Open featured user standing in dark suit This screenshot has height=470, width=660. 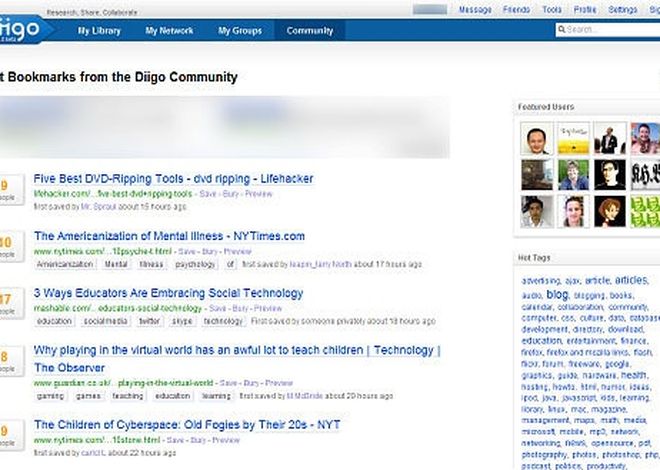coord(610,138)
